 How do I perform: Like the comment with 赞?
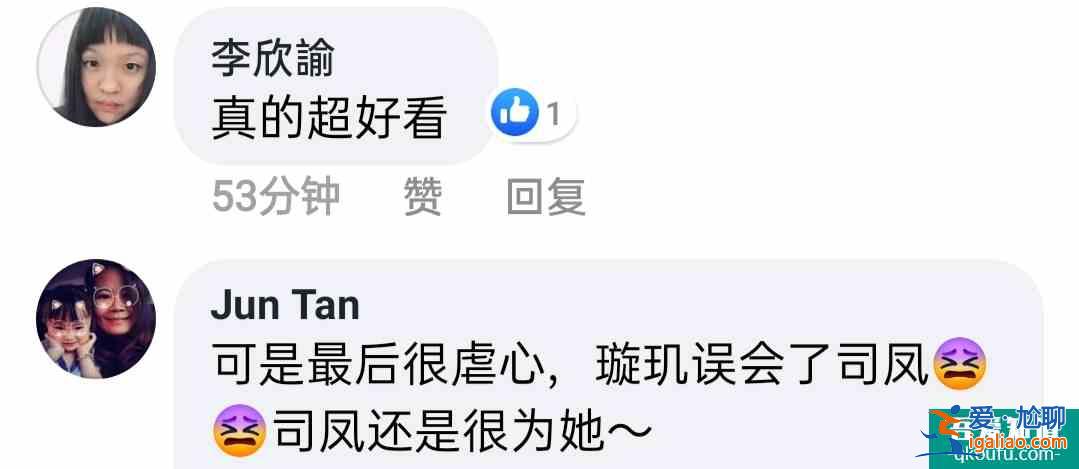click(423, 197)
